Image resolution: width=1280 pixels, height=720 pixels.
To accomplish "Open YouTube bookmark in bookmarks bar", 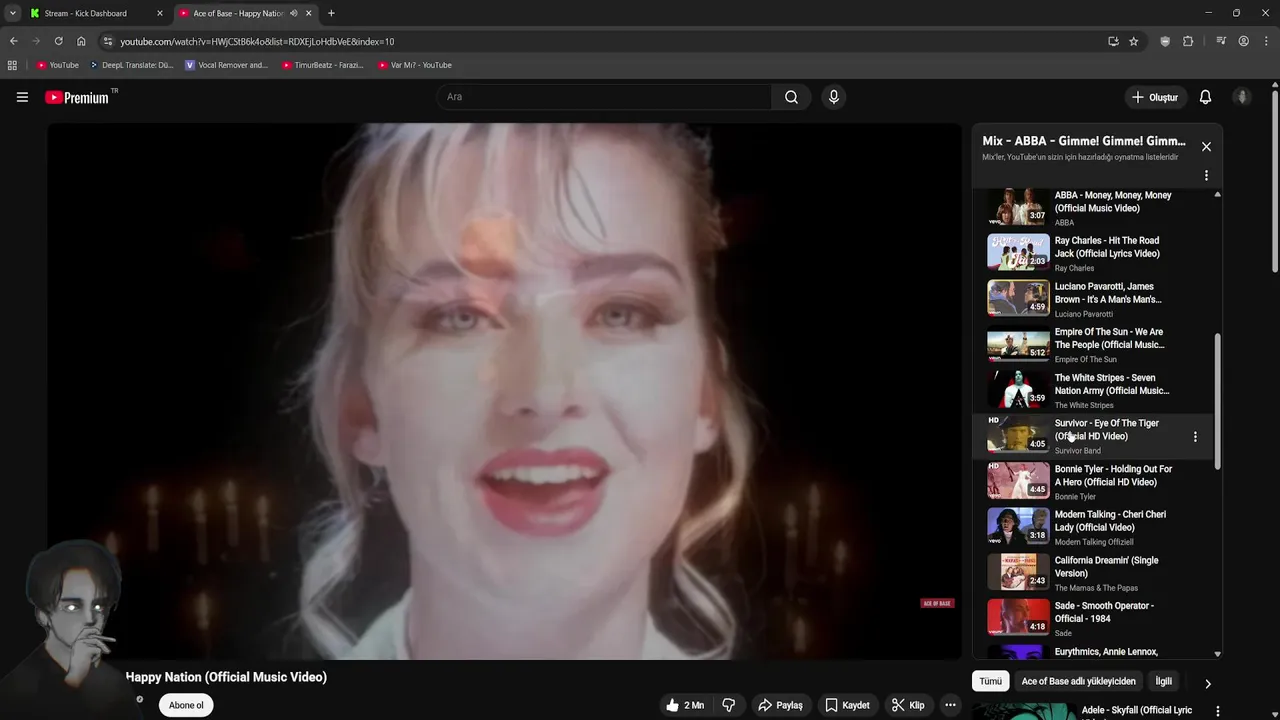I will [57, 65].
